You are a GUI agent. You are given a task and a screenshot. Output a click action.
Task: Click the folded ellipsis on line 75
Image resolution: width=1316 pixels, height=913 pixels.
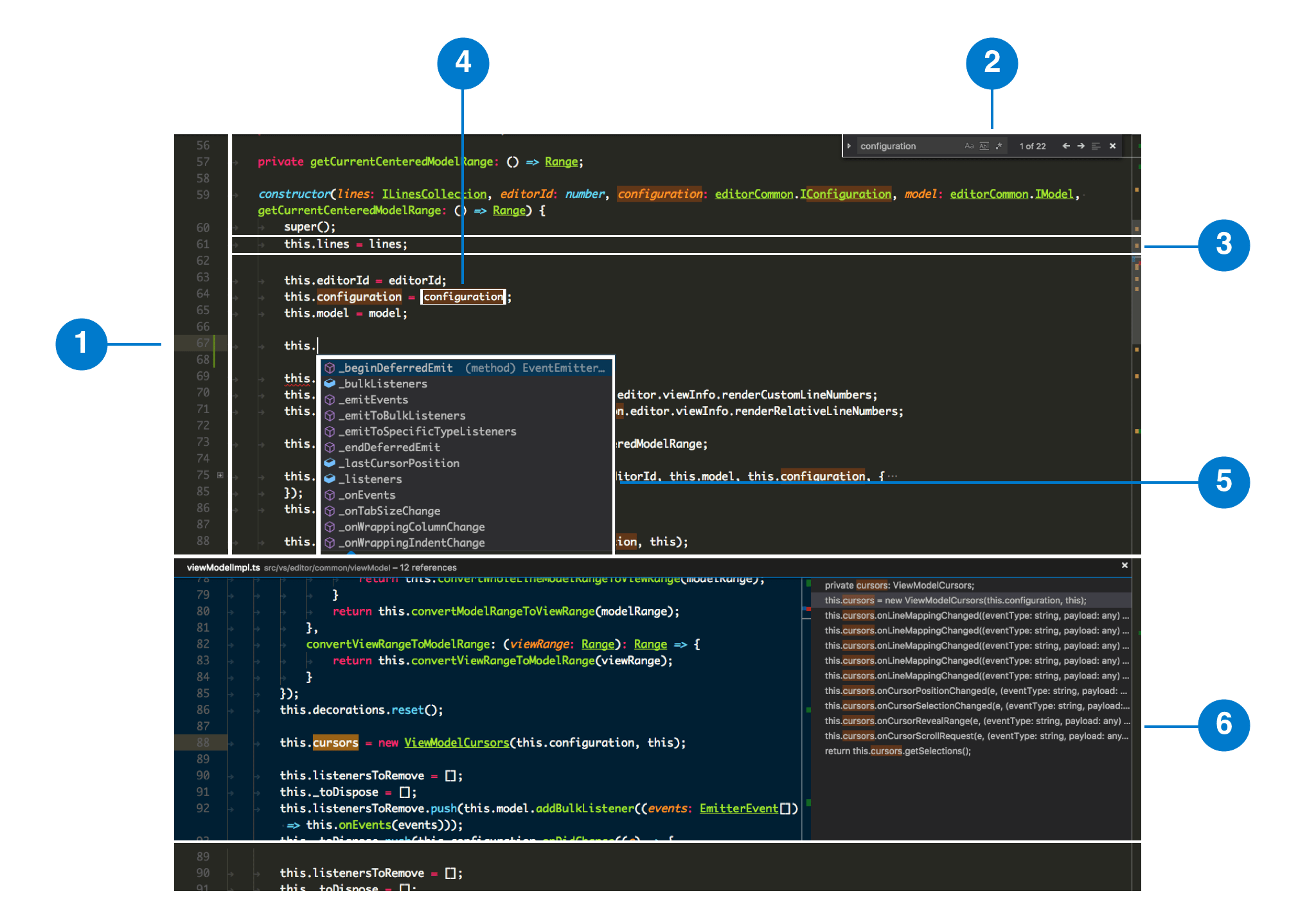click(x=892, y=476)
